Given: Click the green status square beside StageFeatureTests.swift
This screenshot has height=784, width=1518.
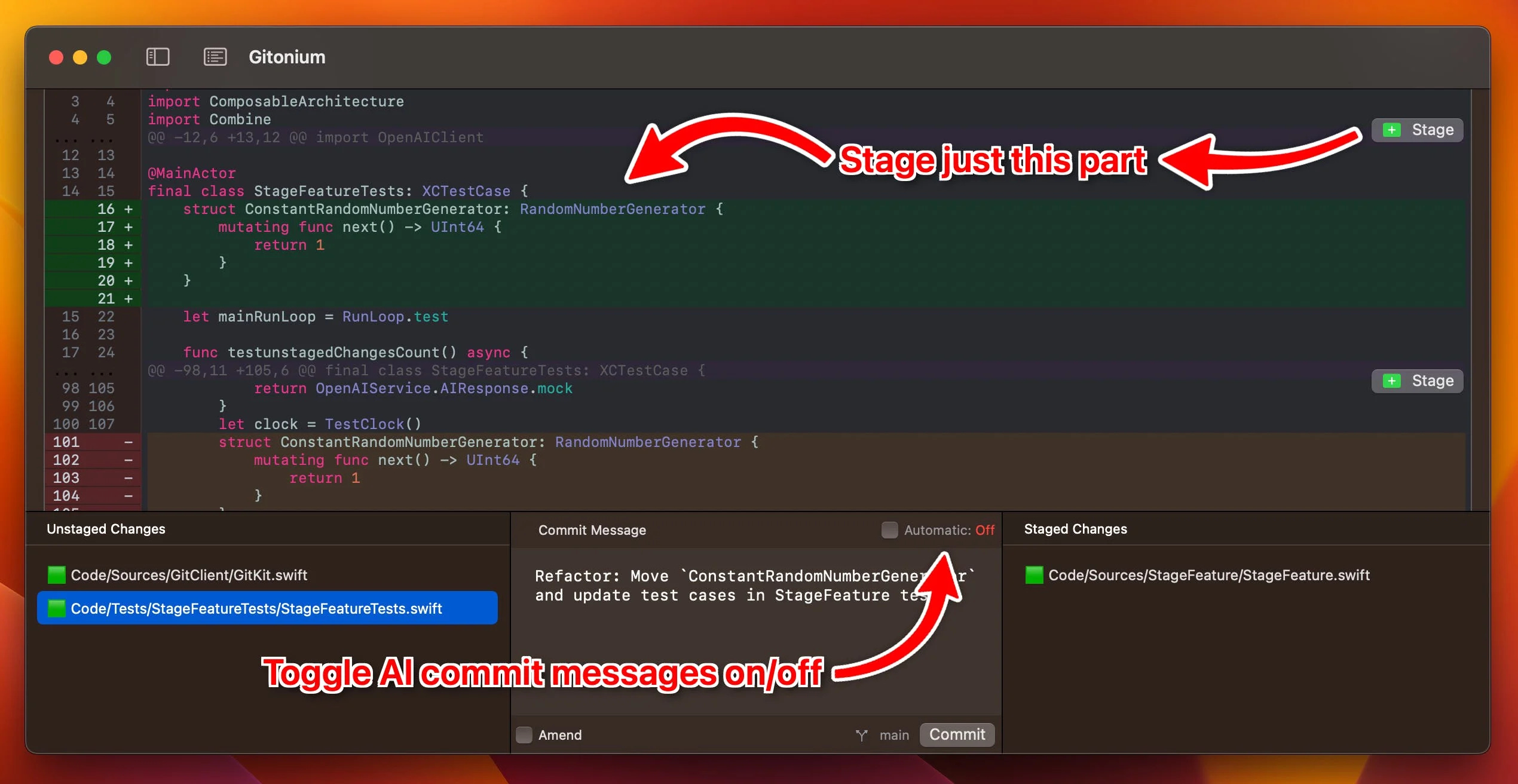Looking at the screenshot, I should (56, 608).
